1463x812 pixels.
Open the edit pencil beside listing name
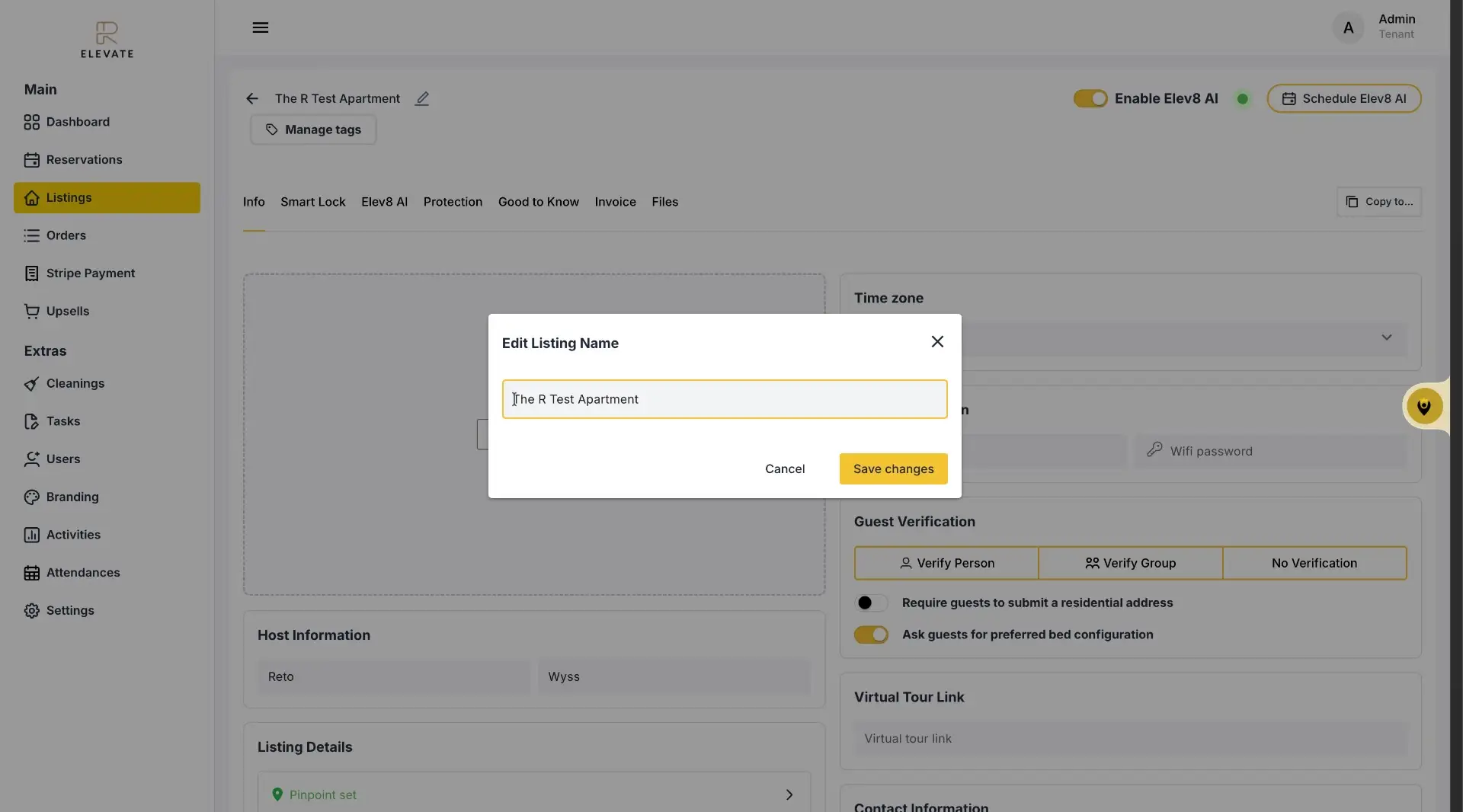click(x=423, y=98)
